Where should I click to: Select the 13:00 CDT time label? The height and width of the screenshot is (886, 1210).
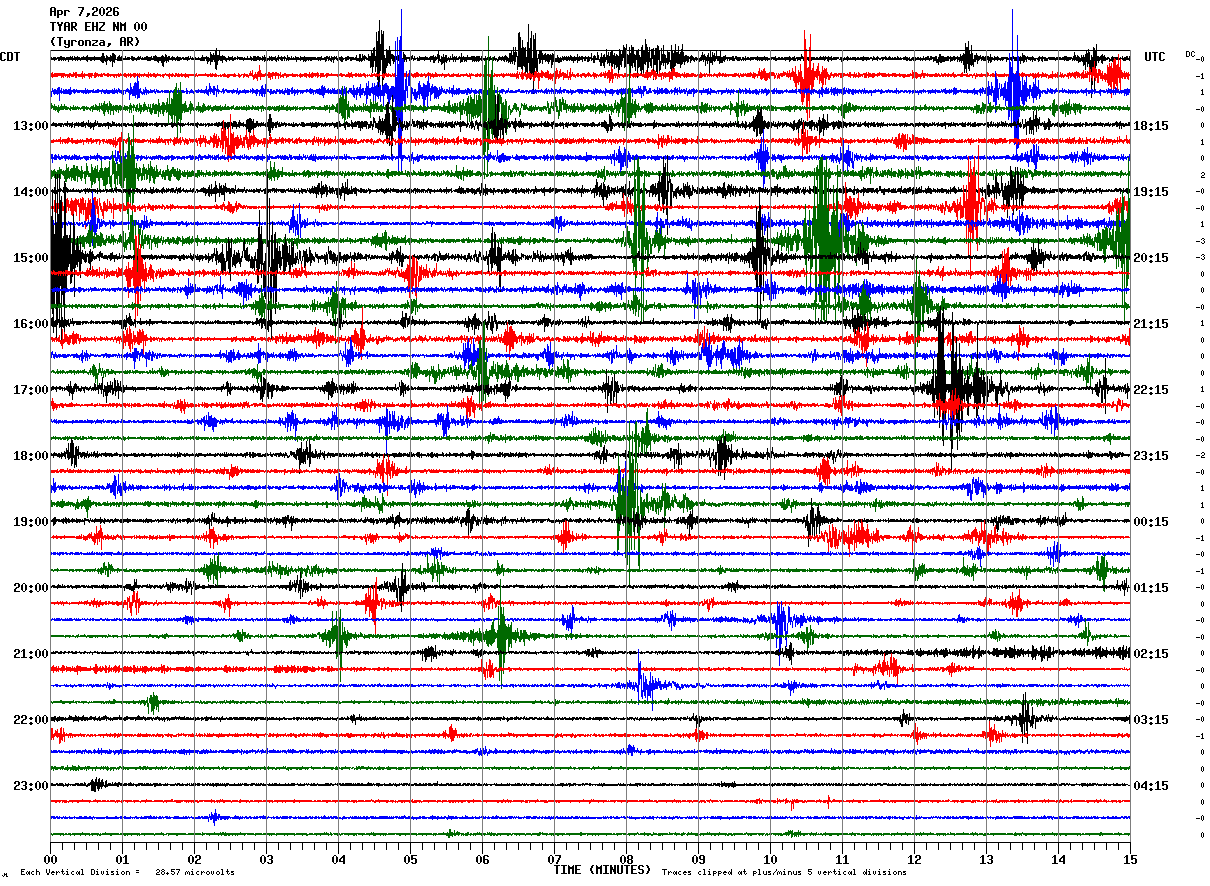click(x=31, y=126)
